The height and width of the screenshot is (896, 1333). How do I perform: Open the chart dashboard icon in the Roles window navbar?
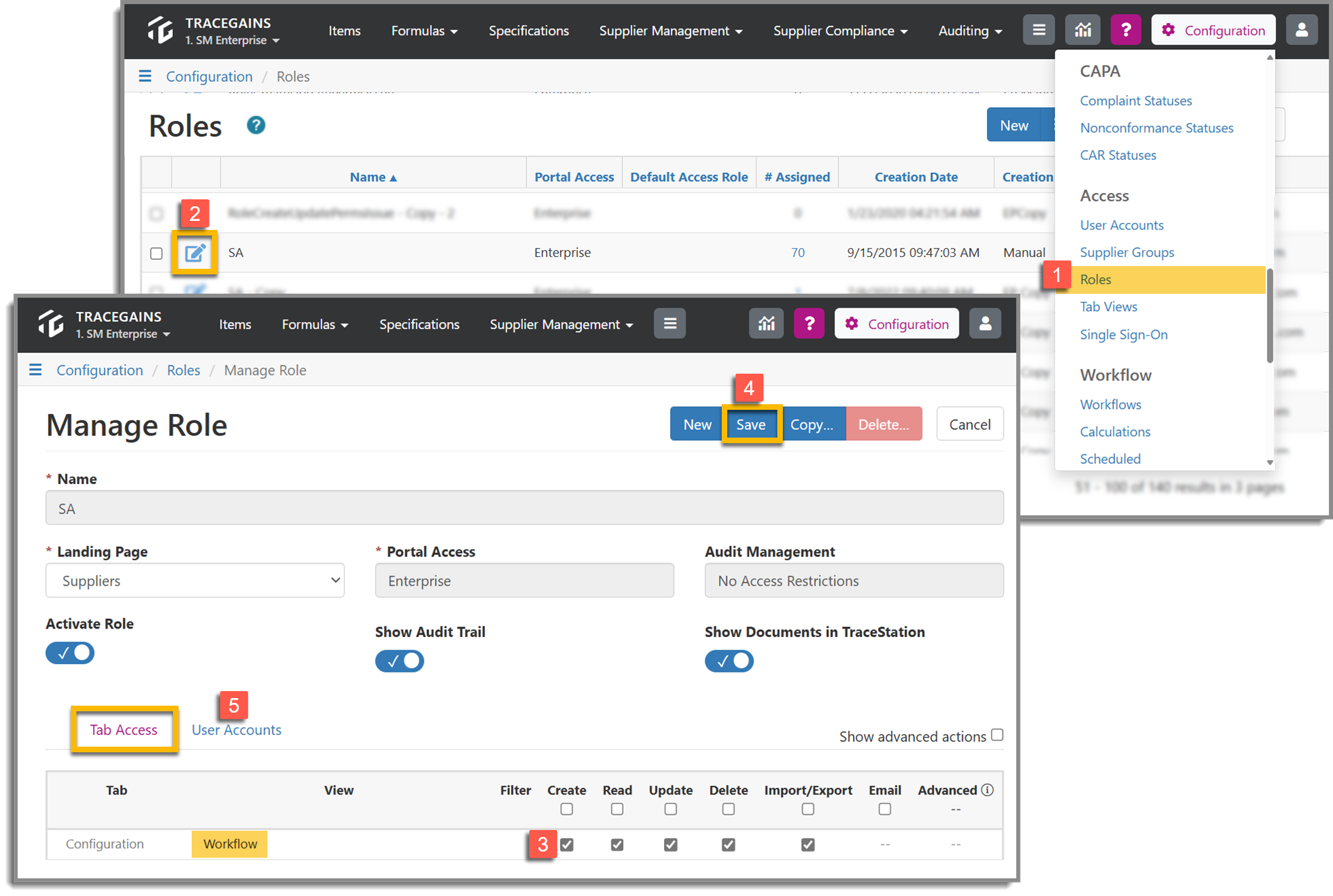coord(1082,30)
